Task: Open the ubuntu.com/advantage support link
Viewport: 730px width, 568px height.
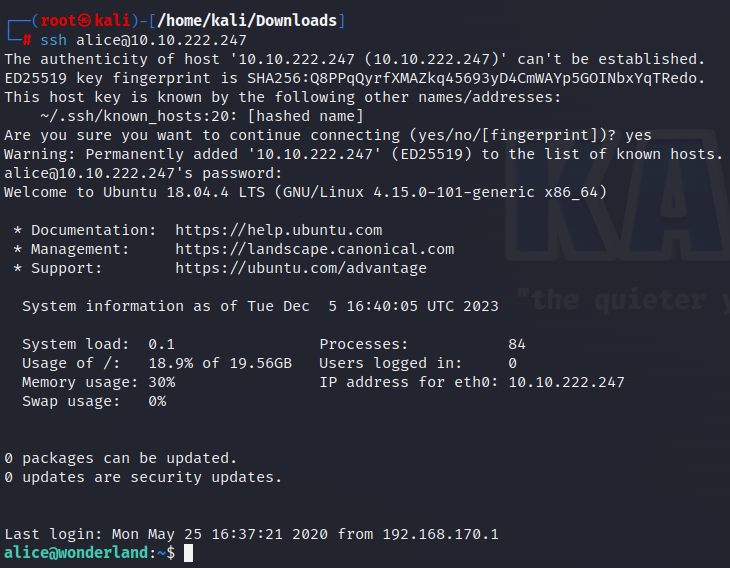Action: (300, 268)
